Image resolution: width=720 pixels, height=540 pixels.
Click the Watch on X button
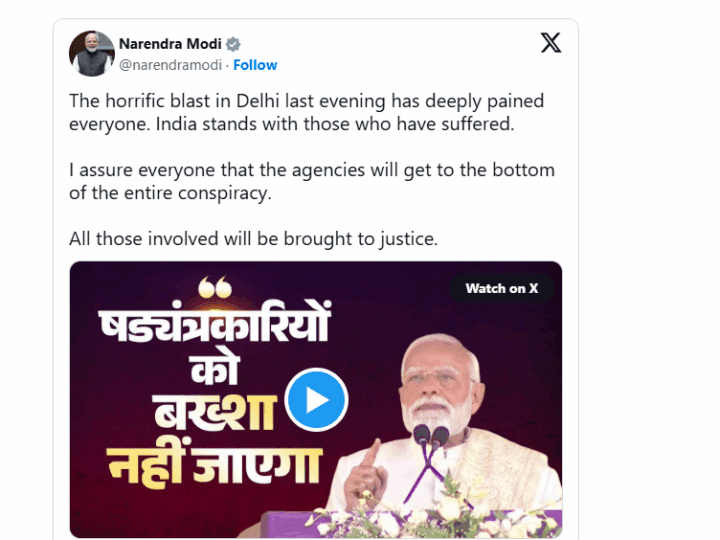[501, 288]
